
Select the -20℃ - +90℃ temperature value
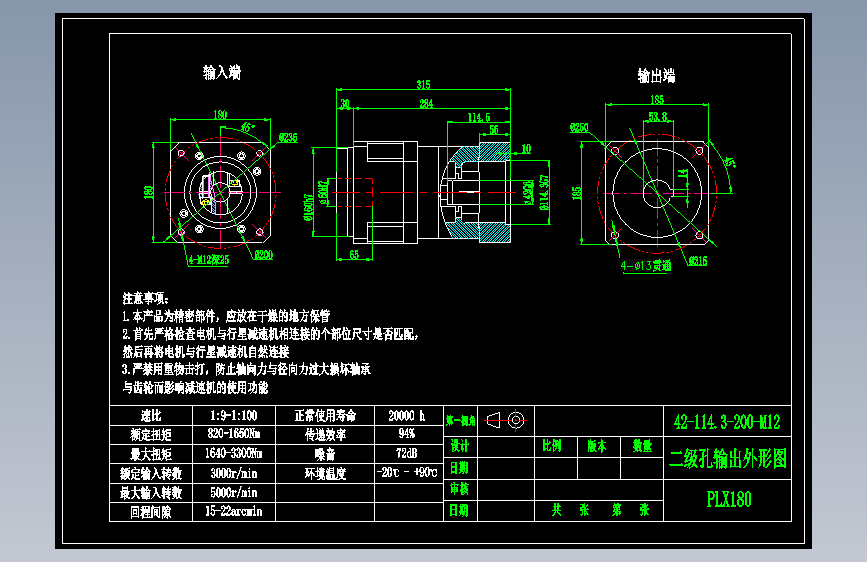coord(407,472)
